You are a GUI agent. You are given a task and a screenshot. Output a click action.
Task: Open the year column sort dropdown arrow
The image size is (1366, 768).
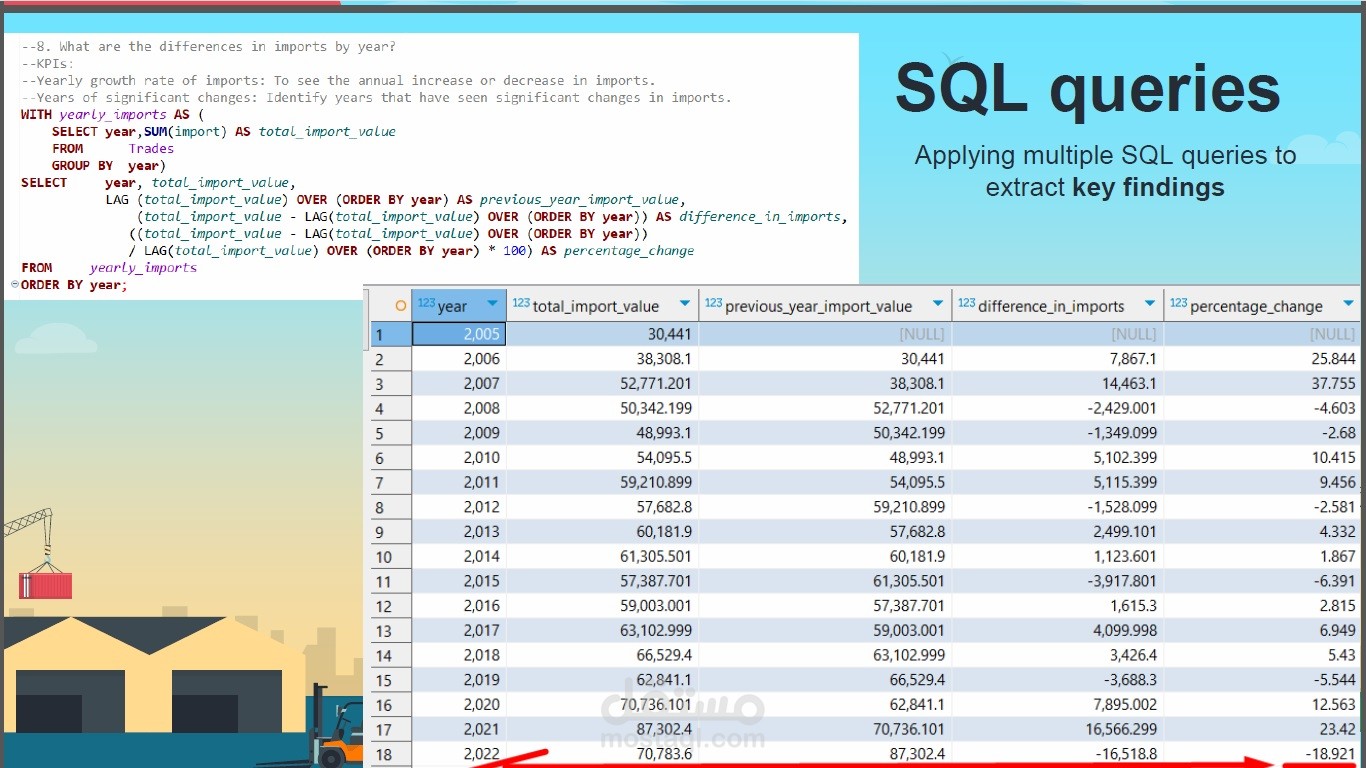point(492,304)
